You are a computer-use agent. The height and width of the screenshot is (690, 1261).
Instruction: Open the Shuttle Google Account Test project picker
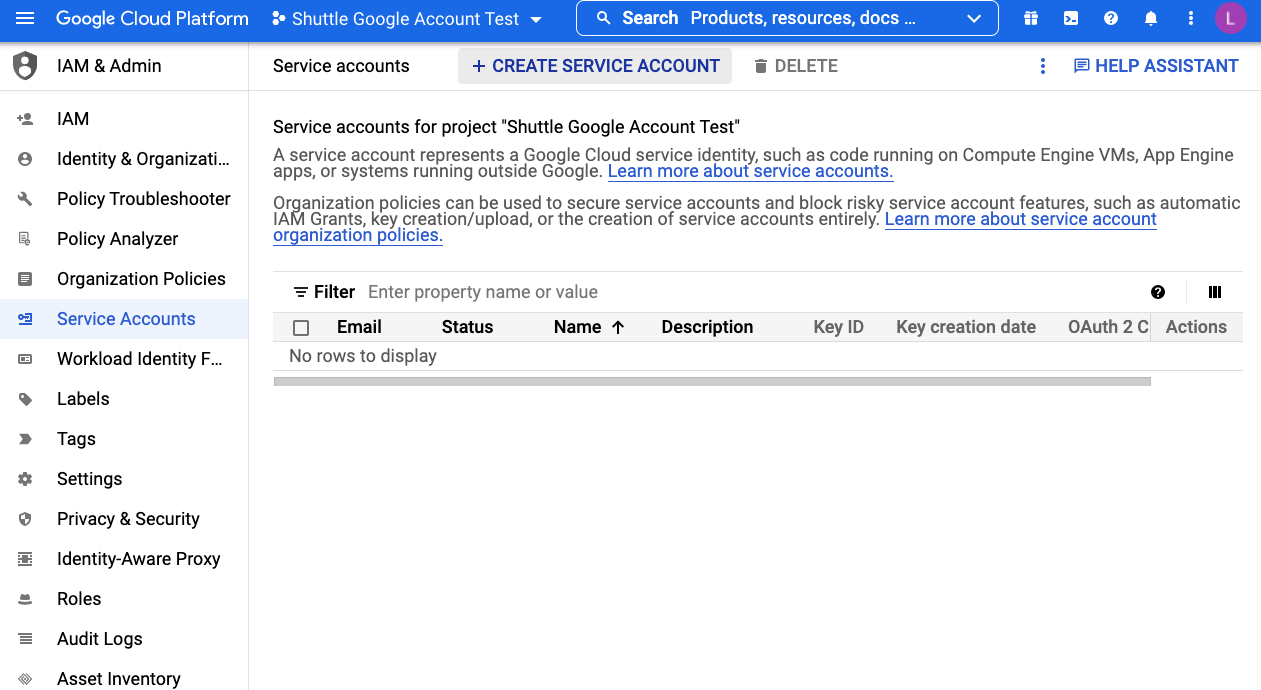pos(407,19)
